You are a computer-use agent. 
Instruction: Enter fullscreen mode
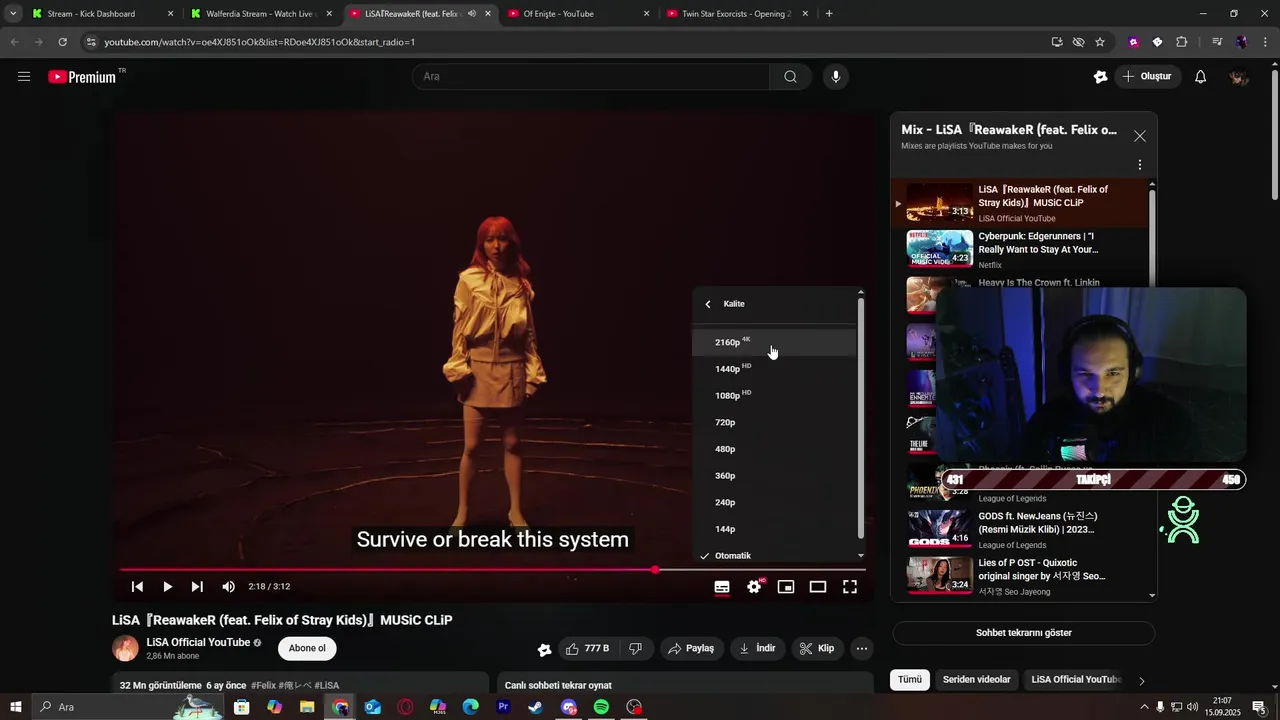pos(850,587)
